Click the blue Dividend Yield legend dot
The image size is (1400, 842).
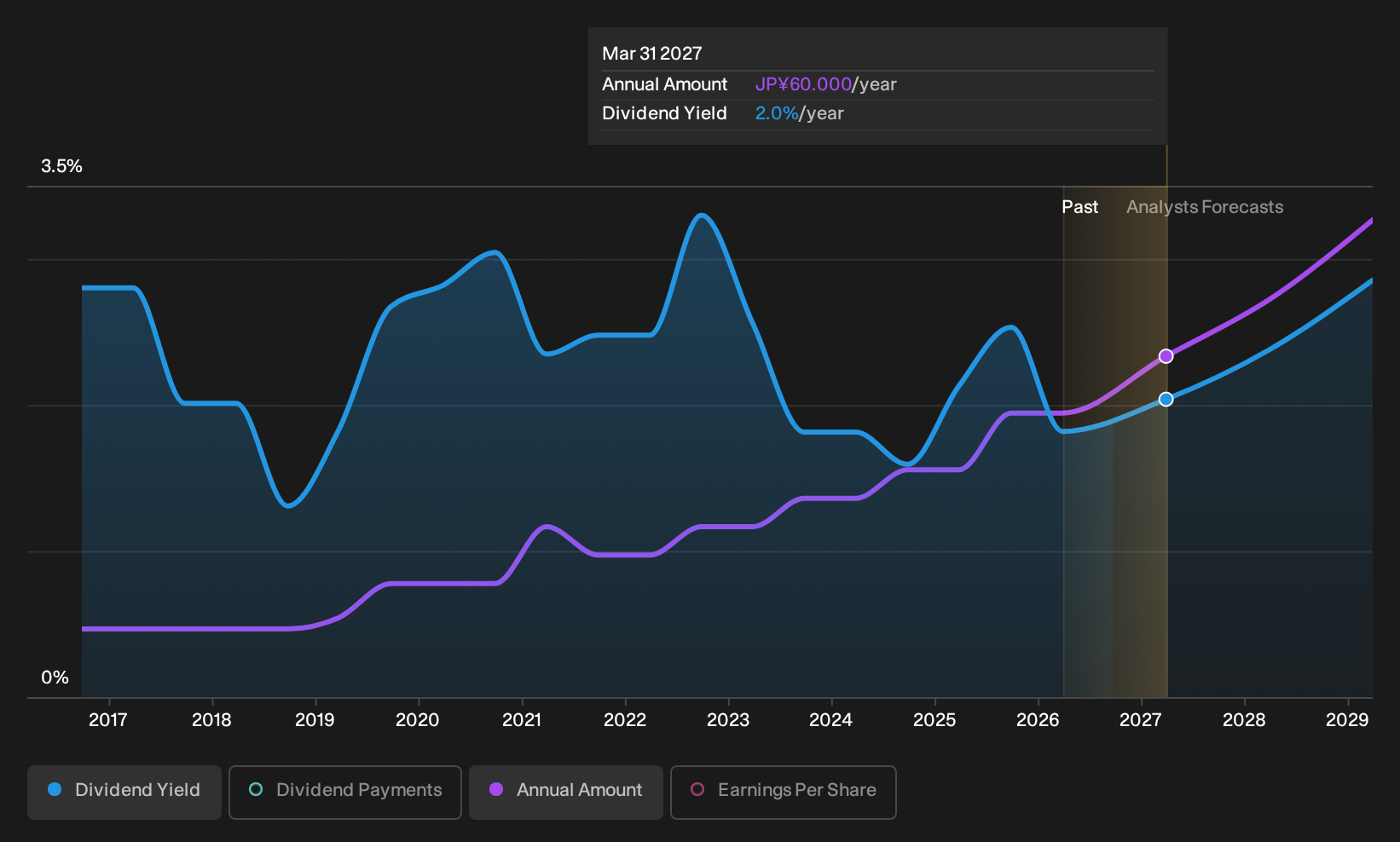pos(55,790)
